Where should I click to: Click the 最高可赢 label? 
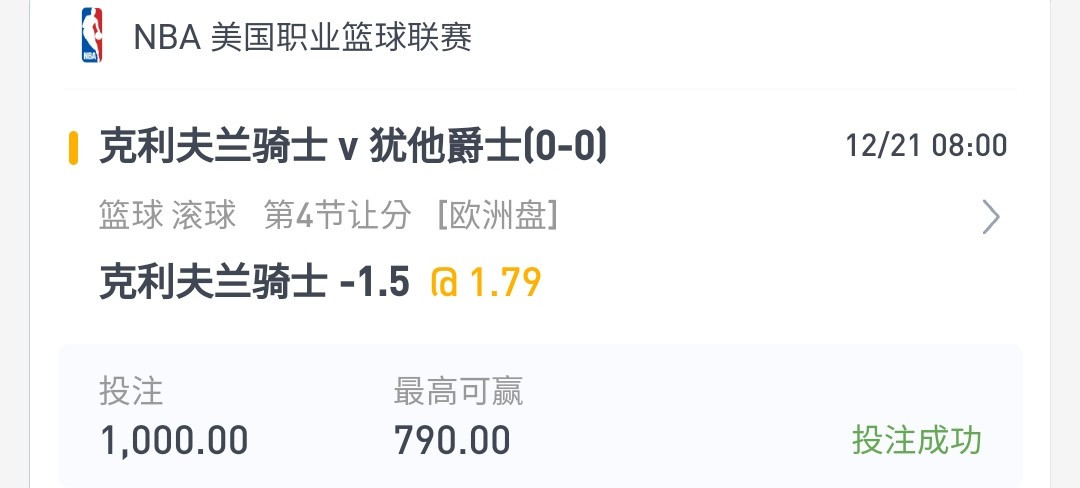point(458,391)
